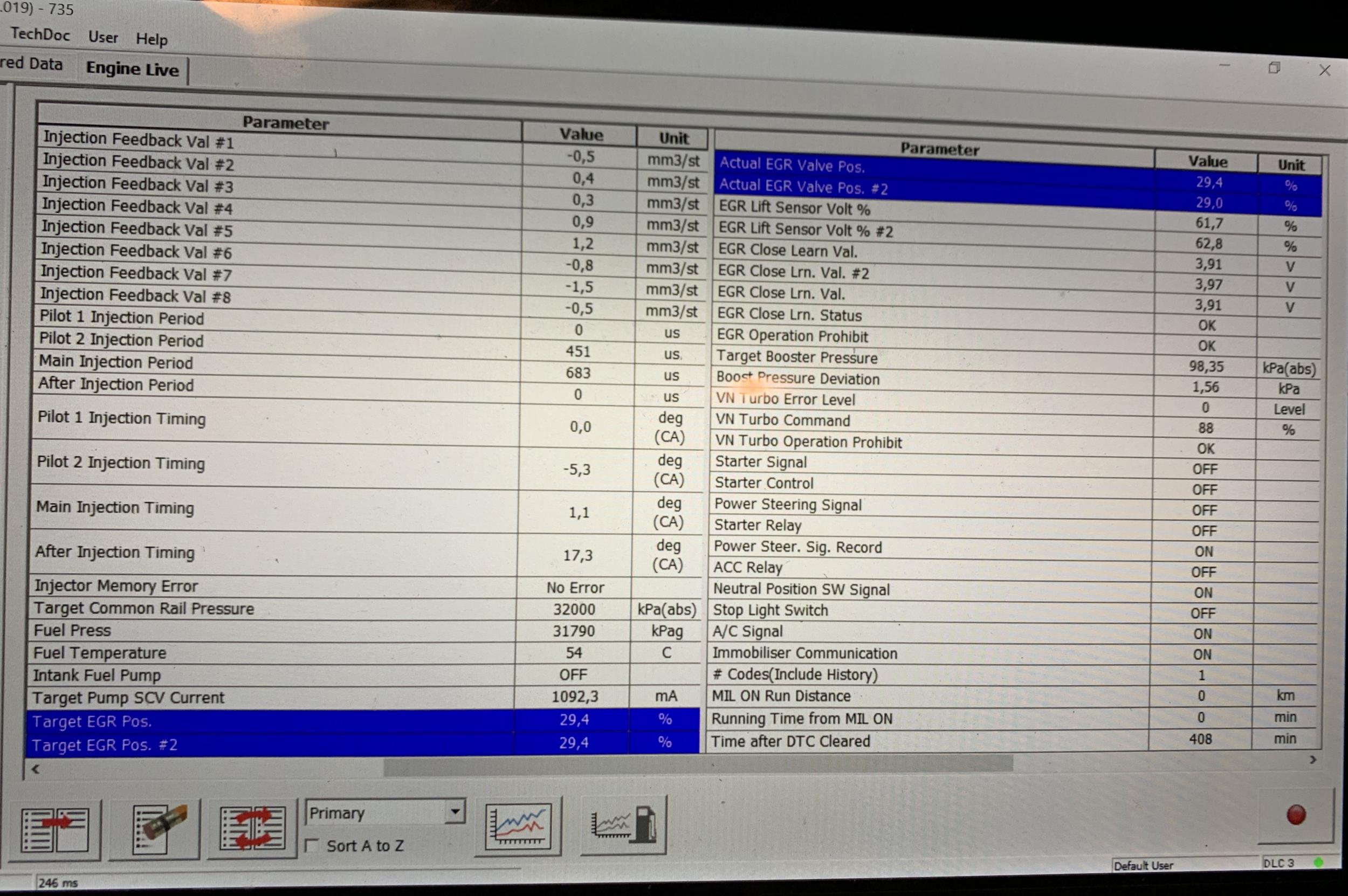Image resolution: width=1348 pixels, height=896 pixels.
Task: Open the TechDoc menu
Action: pos(40,35)
